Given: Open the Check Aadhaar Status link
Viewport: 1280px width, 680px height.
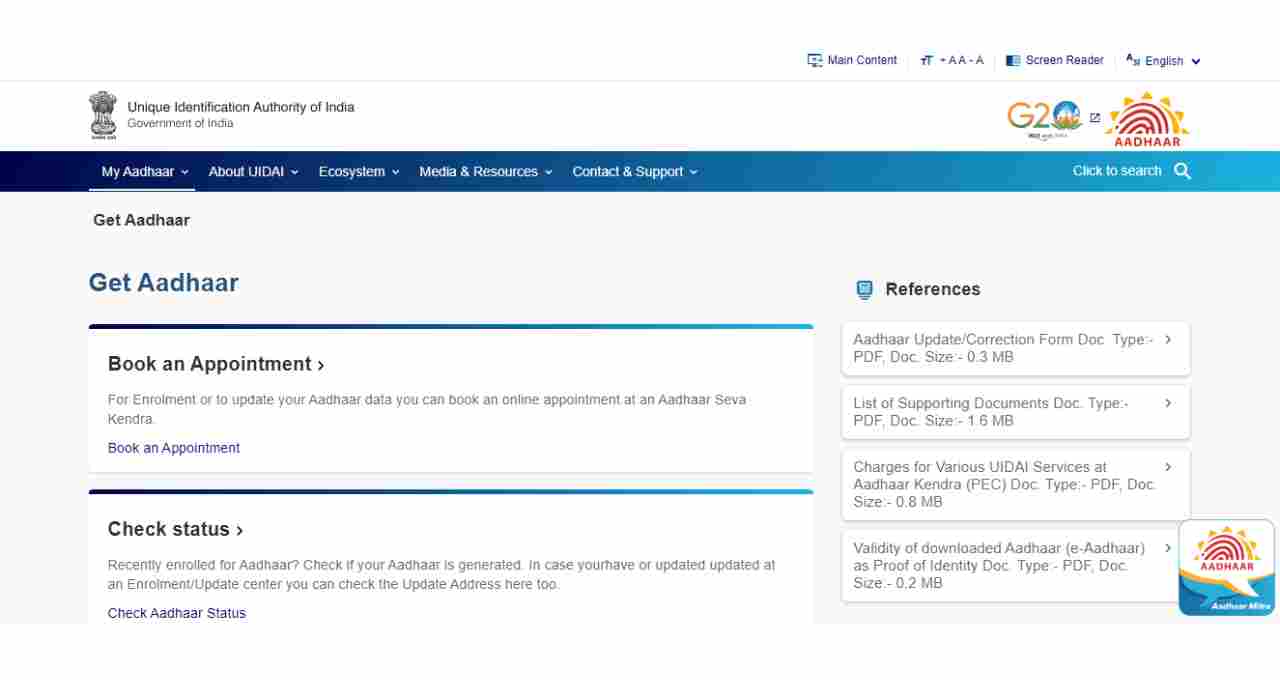Looking at the screenshot, I should tap(177, 613).
